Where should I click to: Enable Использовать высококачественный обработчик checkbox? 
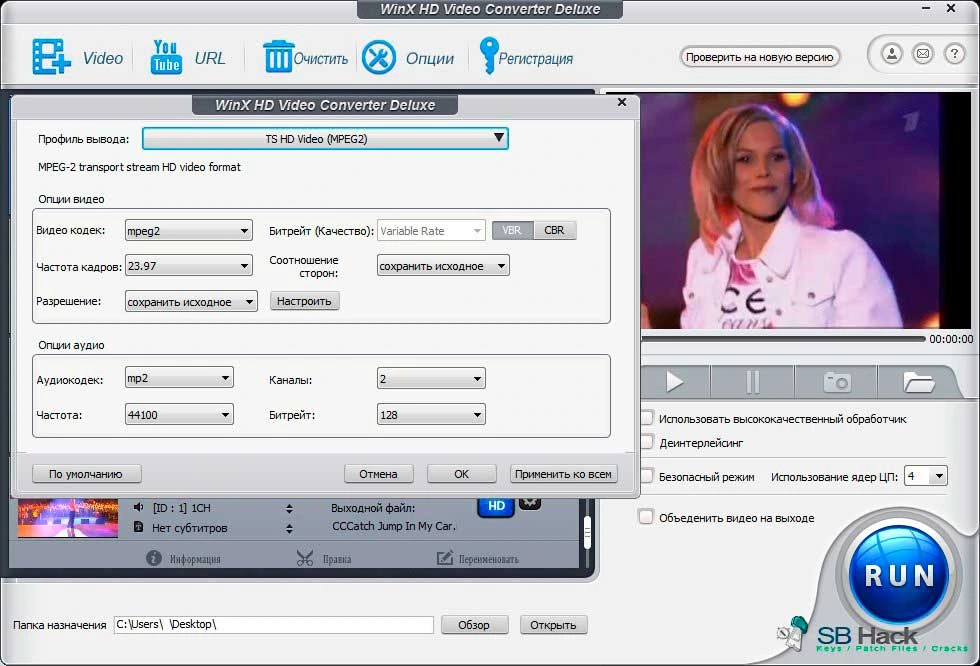point(647,418)
